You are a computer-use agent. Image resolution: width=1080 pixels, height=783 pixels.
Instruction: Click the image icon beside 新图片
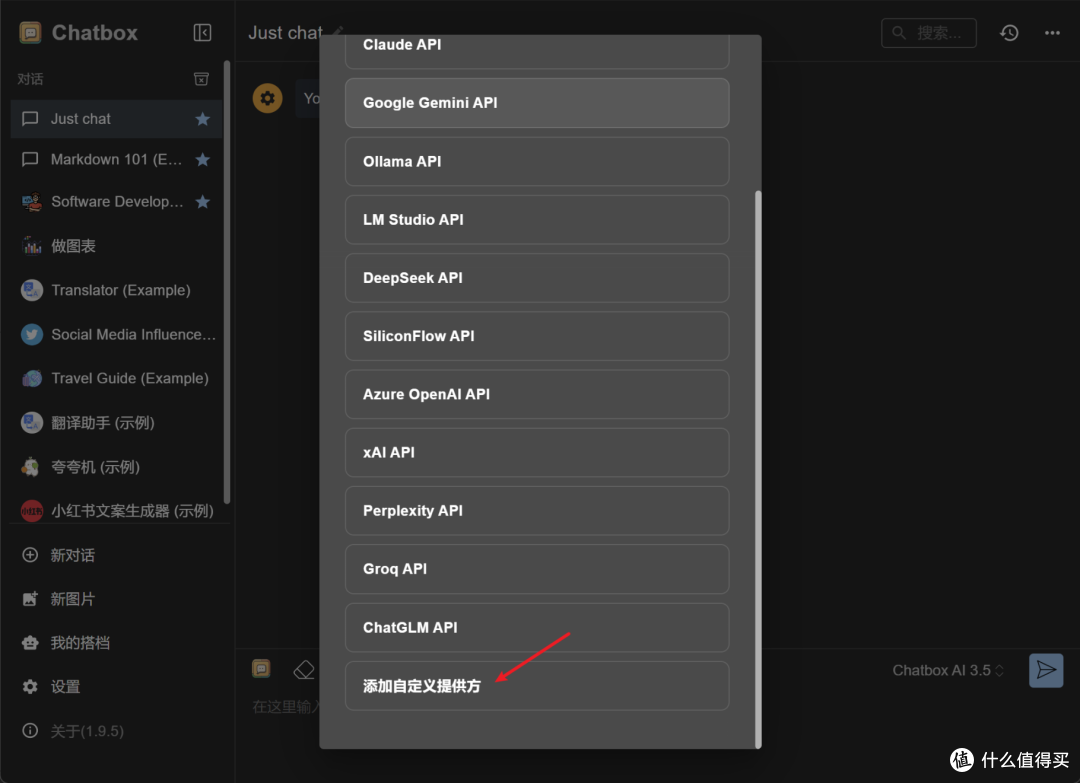tap(30, 599)
